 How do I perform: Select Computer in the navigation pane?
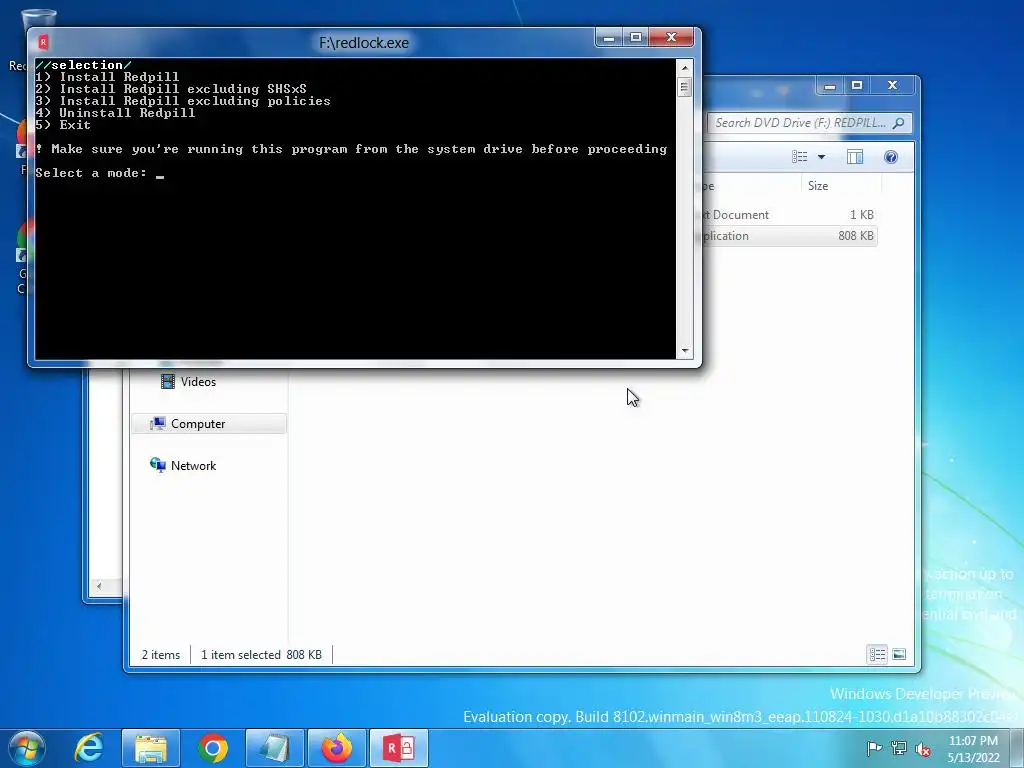(209, 424)
